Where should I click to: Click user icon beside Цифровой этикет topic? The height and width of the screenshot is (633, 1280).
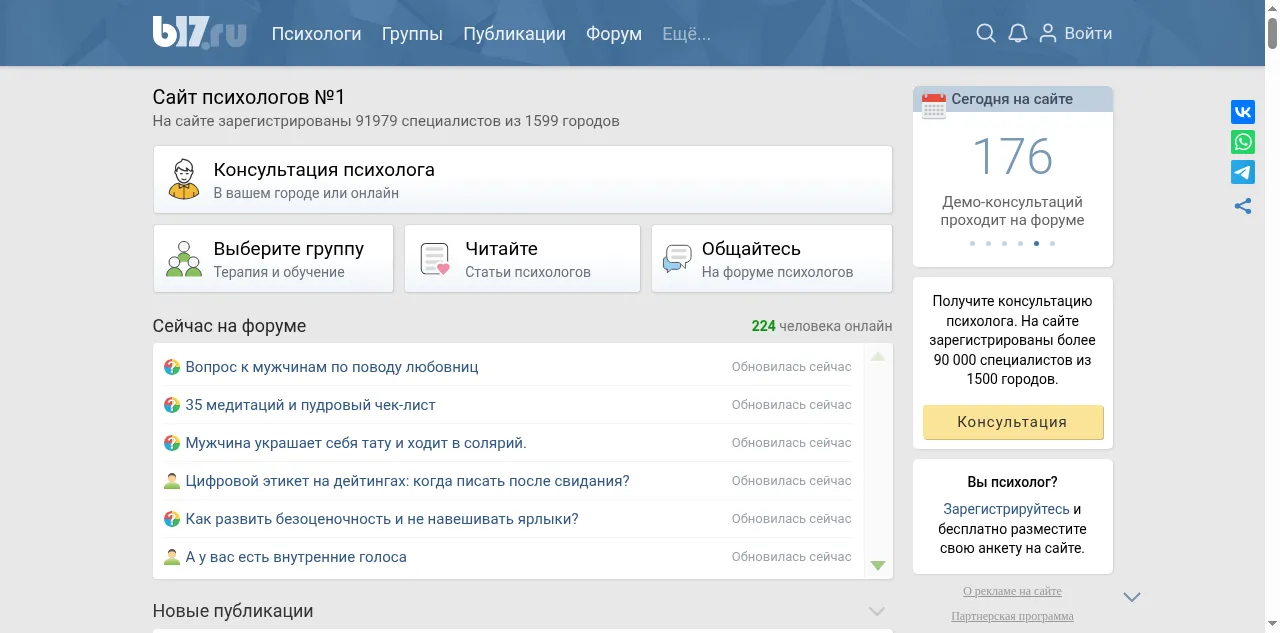pyautogui.click(x=172, y=481)
